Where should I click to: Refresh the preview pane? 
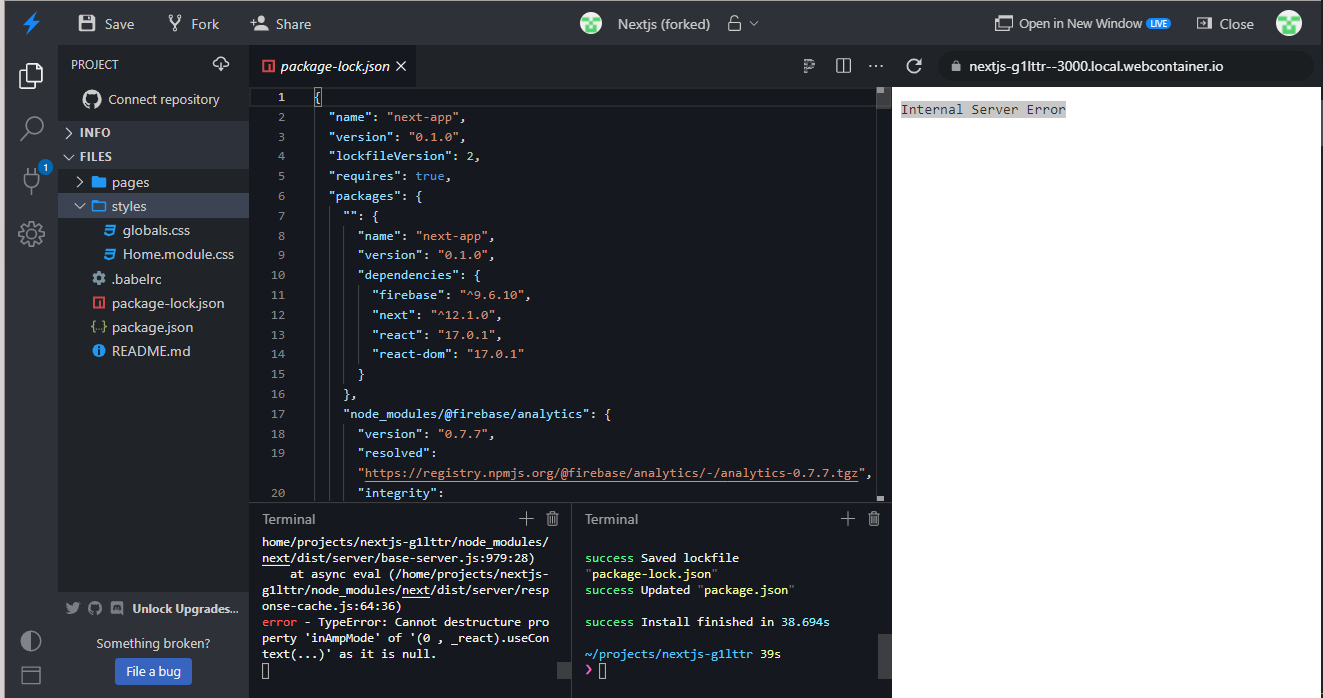913,65
